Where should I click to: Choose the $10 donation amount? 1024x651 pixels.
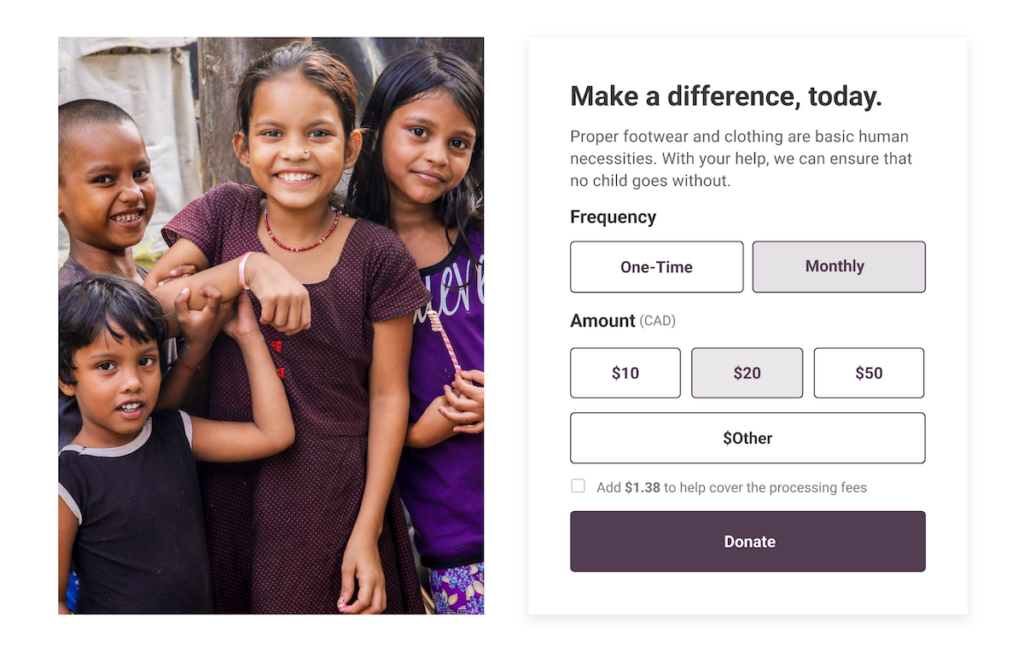click(625, 373)
